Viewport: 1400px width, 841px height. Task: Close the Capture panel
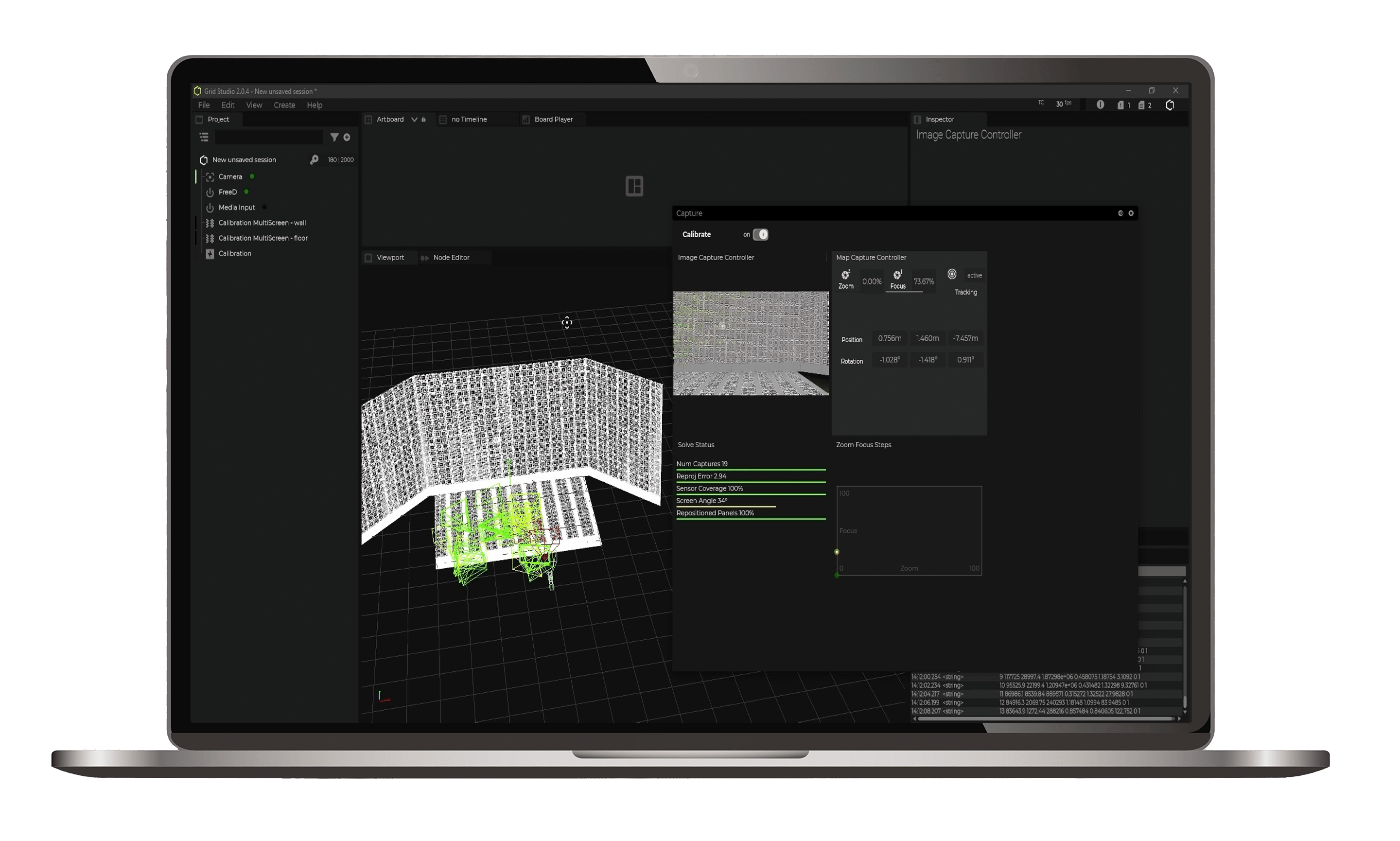1131,213
